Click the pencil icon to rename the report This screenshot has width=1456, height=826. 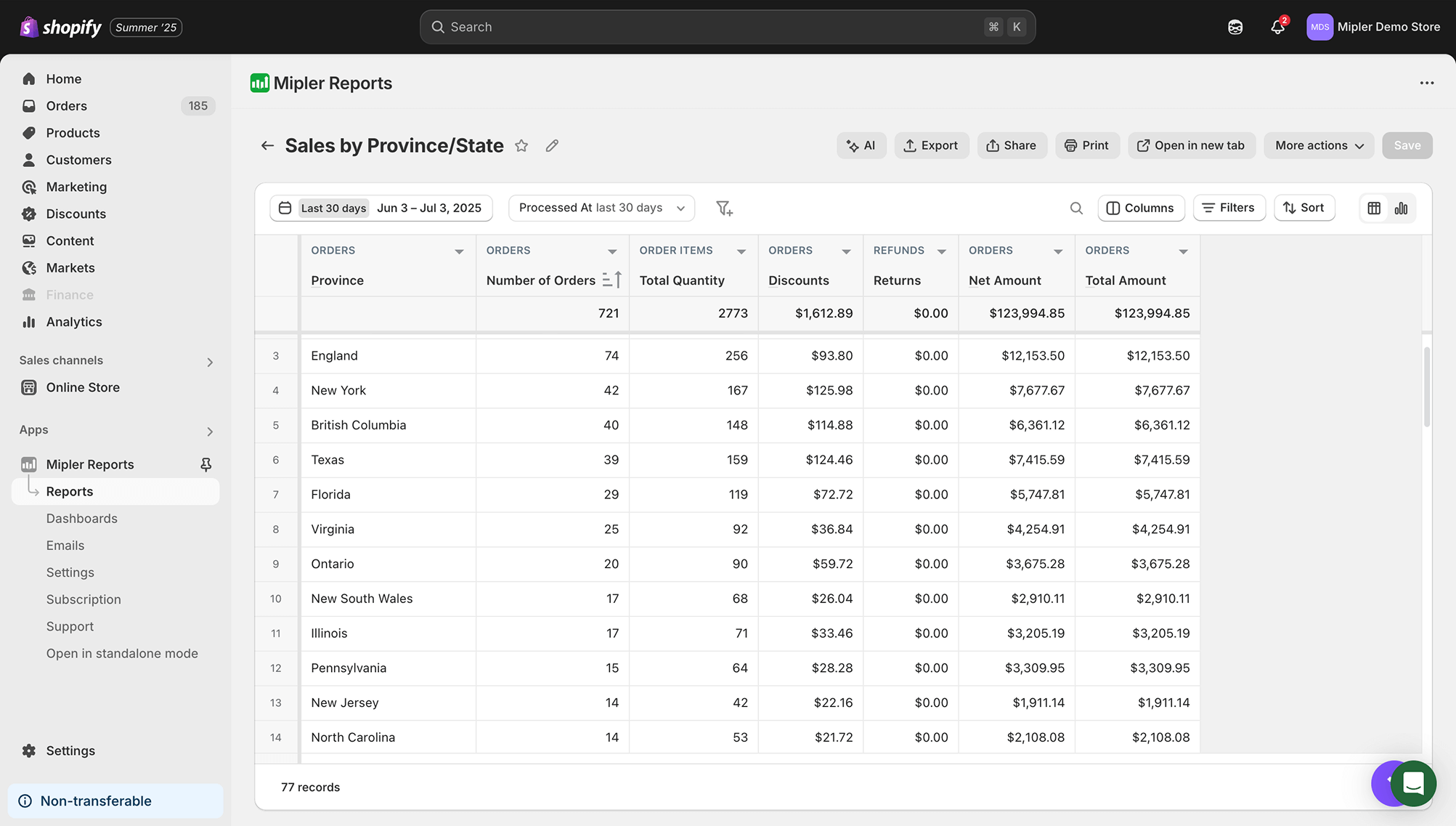(552, 145)
